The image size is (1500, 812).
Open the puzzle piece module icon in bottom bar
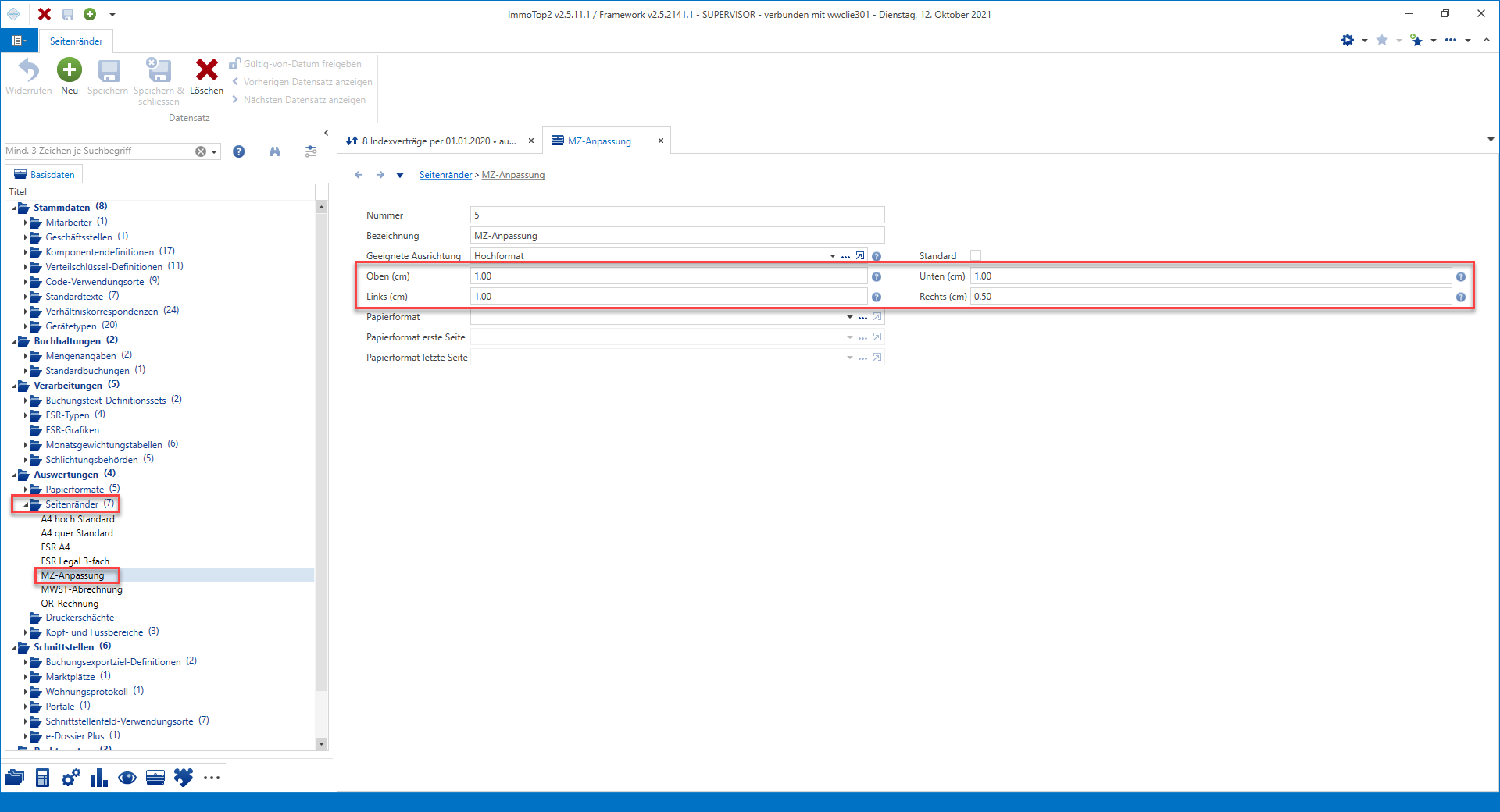184,778
